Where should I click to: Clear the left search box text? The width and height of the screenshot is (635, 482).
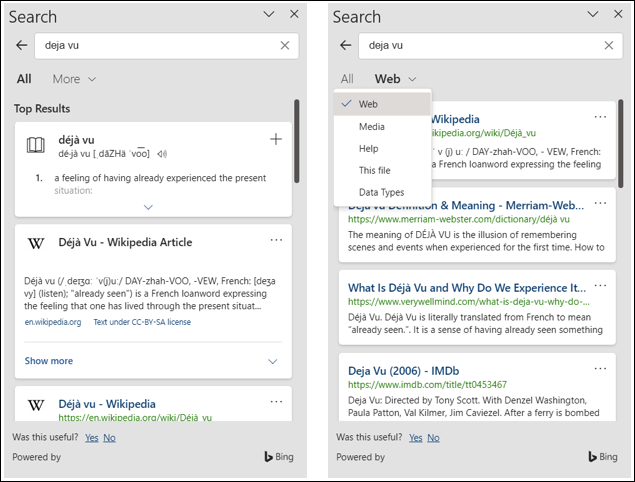tap(285, 45)
